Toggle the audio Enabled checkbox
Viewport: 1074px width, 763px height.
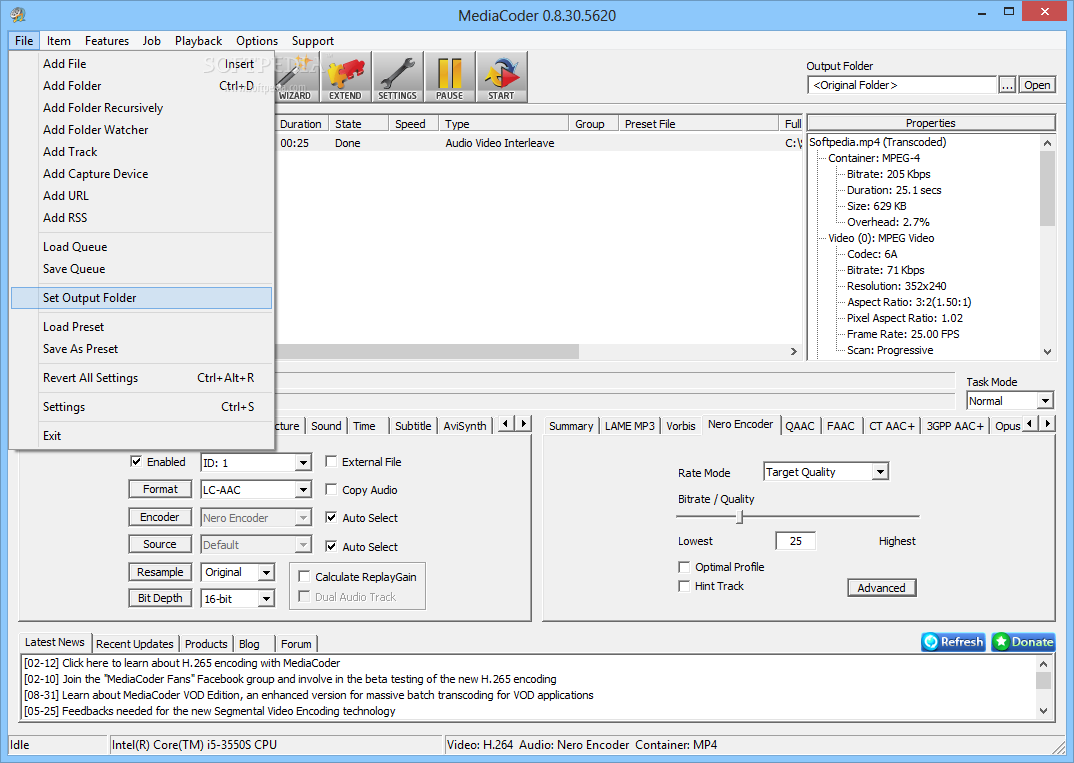pyautogui.click(x=136, y=462)
